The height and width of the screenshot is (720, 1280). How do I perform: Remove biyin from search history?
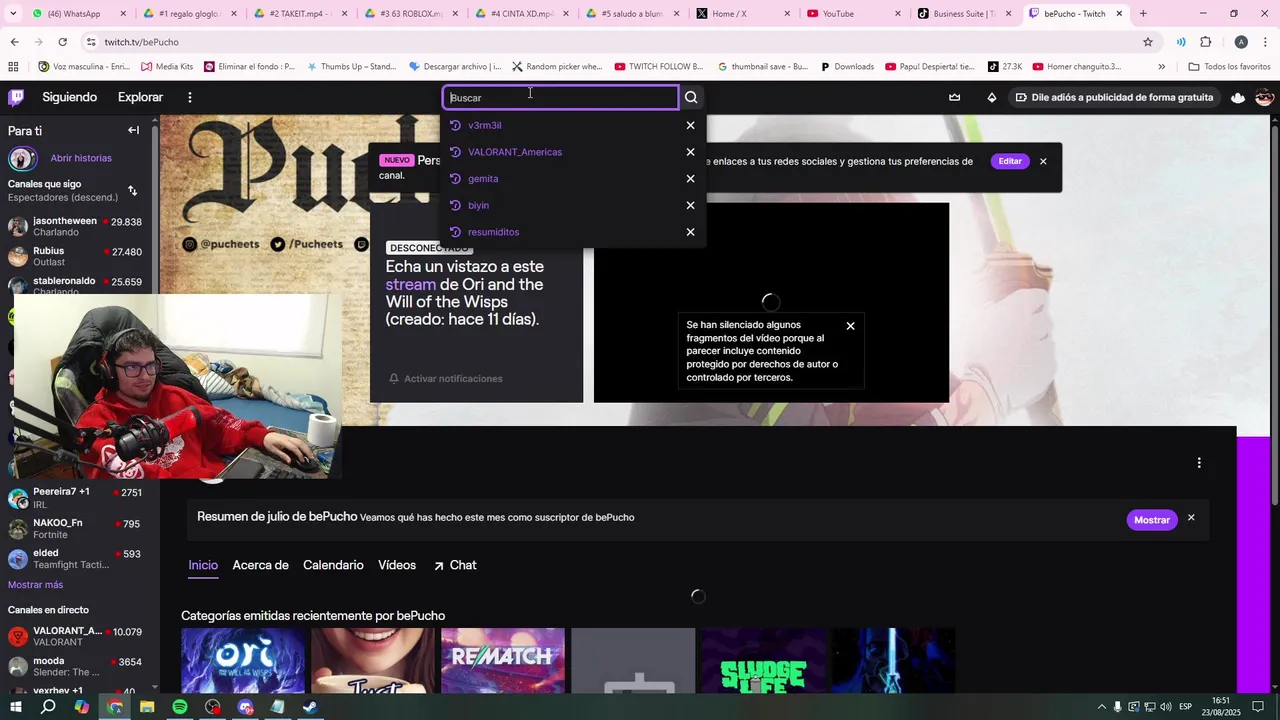click(690, 205)
